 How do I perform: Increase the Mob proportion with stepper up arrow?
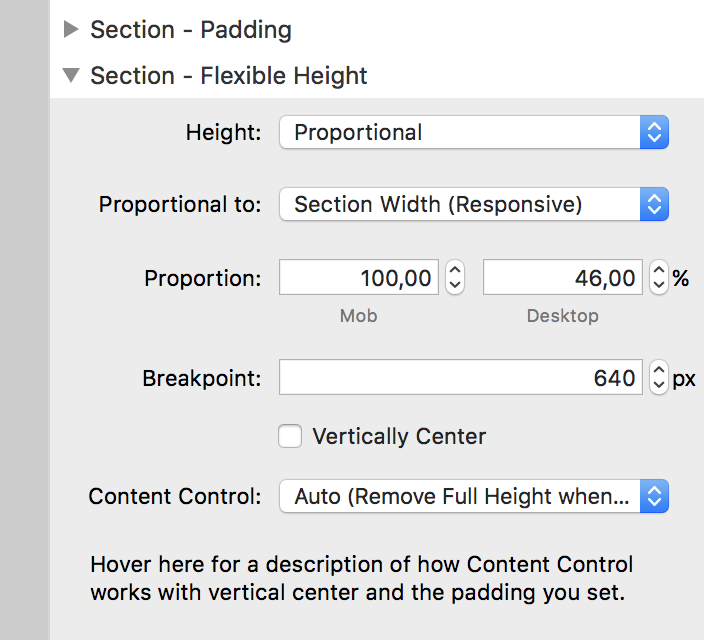[x=455, y=271]
